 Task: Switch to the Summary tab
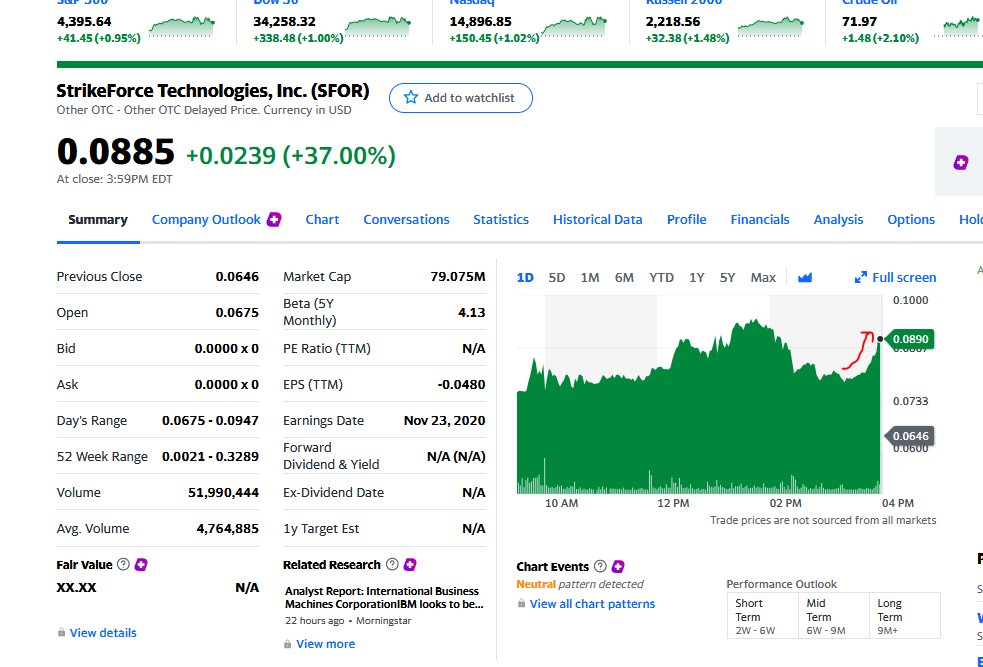tap(98, 219)
